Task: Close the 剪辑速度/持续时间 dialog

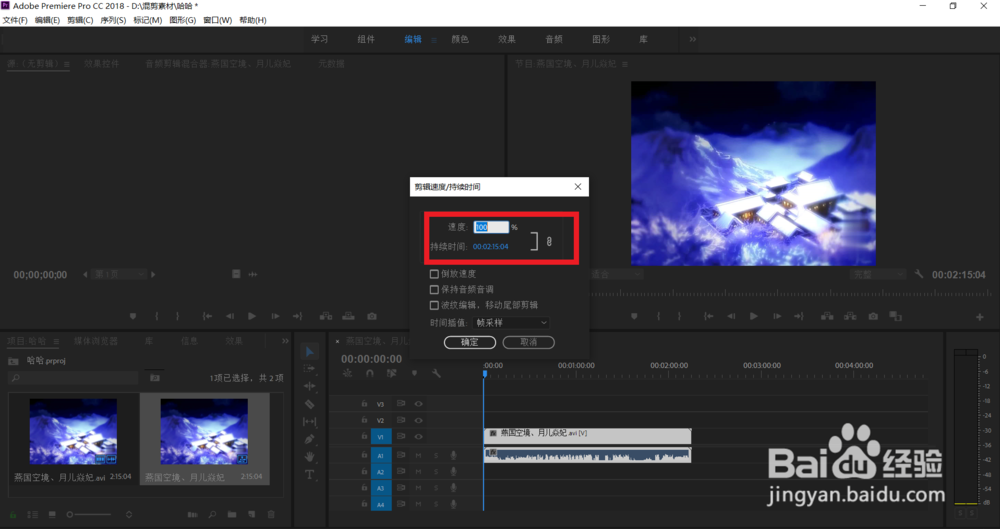Action: point(578,186)
